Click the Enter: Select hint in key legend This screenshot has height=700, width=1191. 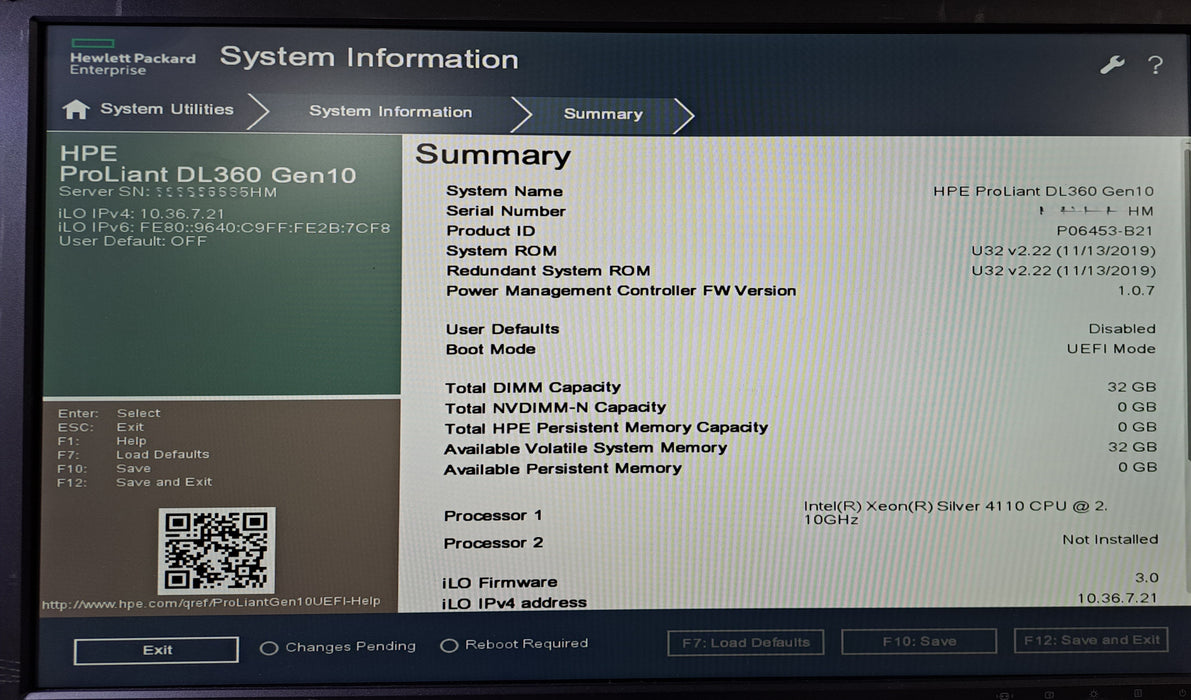pyautogui.click(x=109, y=414)
